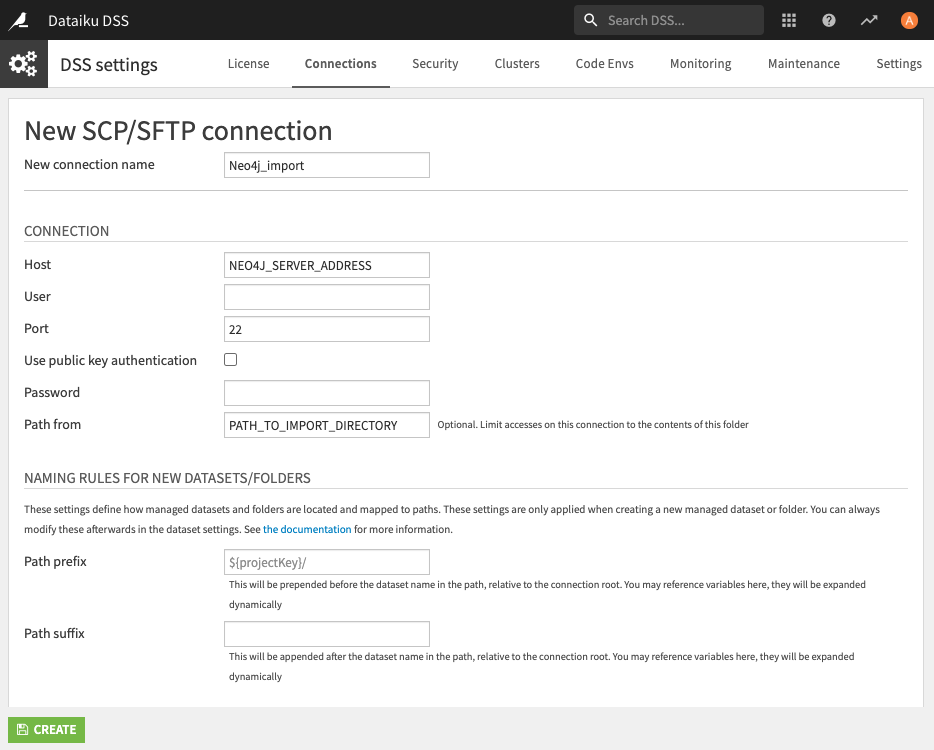The width and height of the screenshot is (934, 750).
Task: Click into the Host input field
Action: (327, 265)
